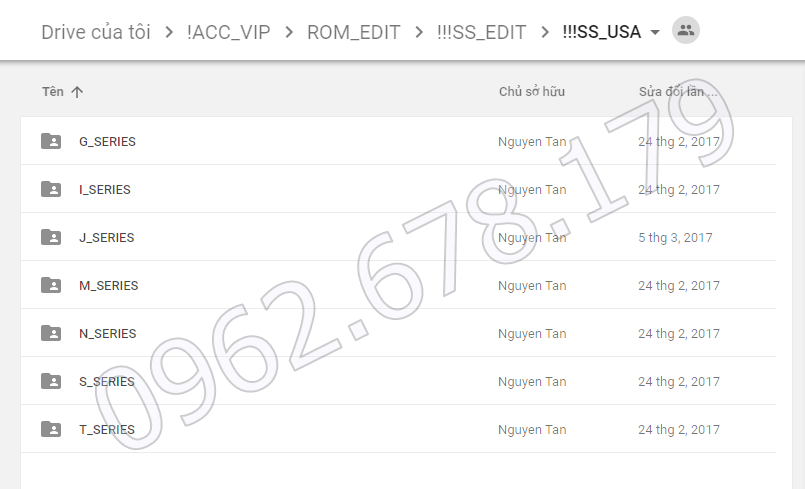Navigate to !!!SS_EDIT breadcrumb folder
The width and height of the screenshot is (805, 489).
click(x=481, y=32)
